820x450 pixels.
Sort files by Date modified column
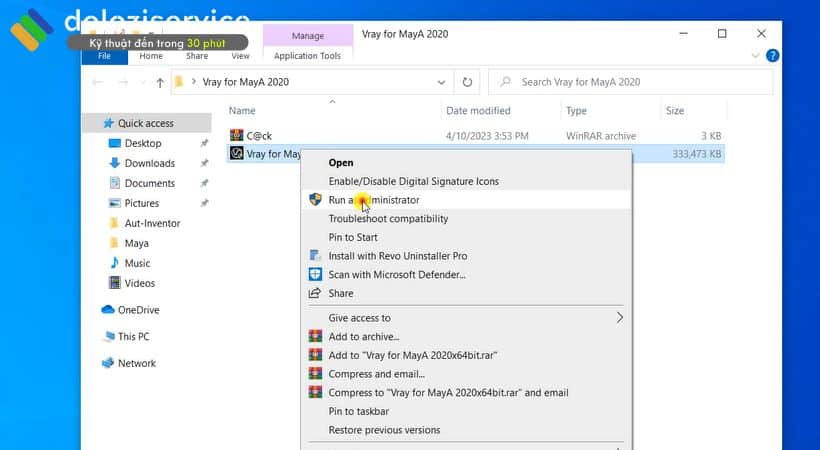(x=478, y=111)
